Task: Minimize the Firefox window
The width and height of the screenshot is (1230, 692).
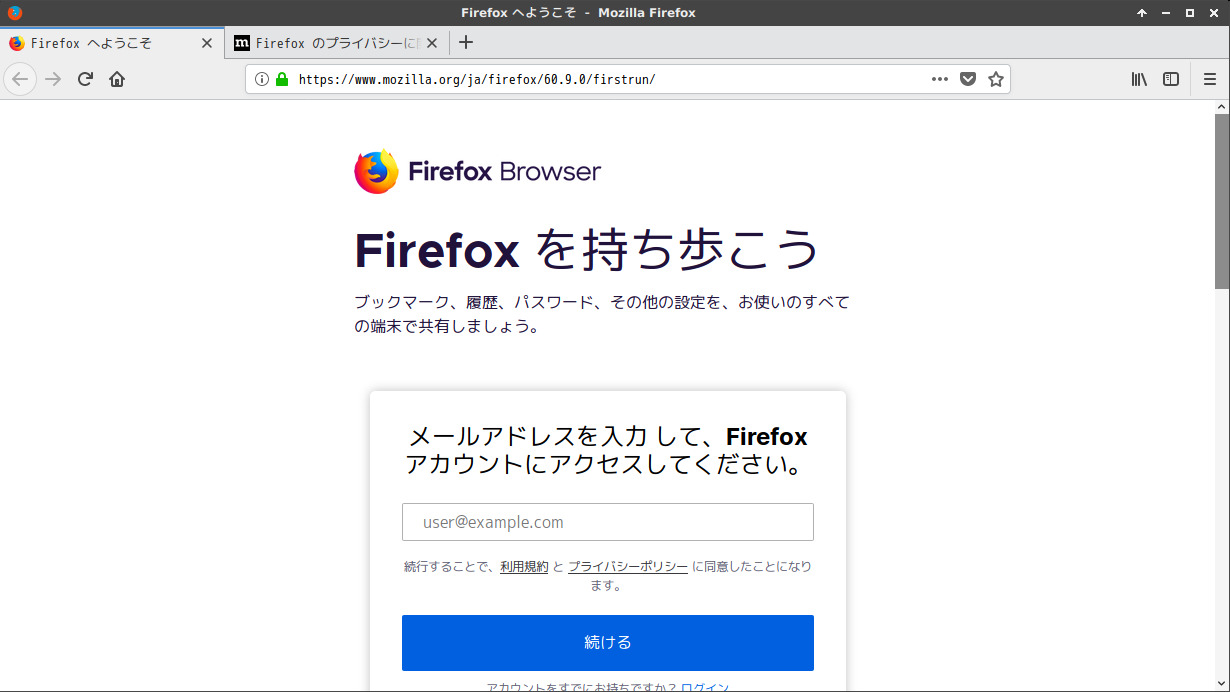Action: click(x=1166, y=13)
